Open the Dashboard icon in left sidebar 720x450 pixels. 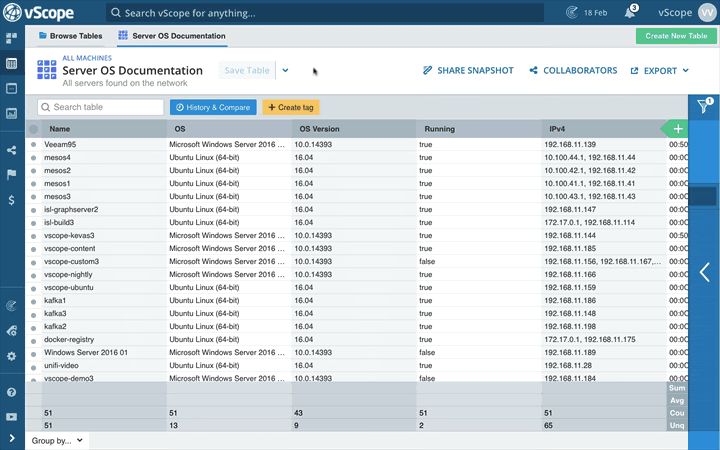pos(11,38)
